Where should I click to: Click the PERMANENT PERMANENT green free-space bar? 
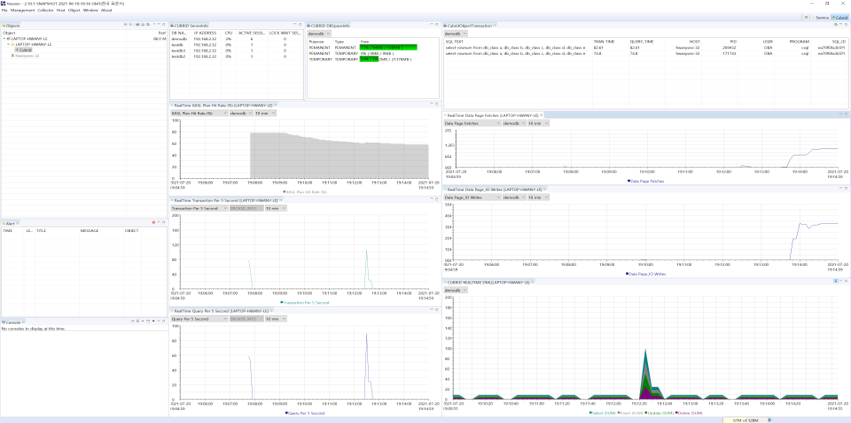389,48
